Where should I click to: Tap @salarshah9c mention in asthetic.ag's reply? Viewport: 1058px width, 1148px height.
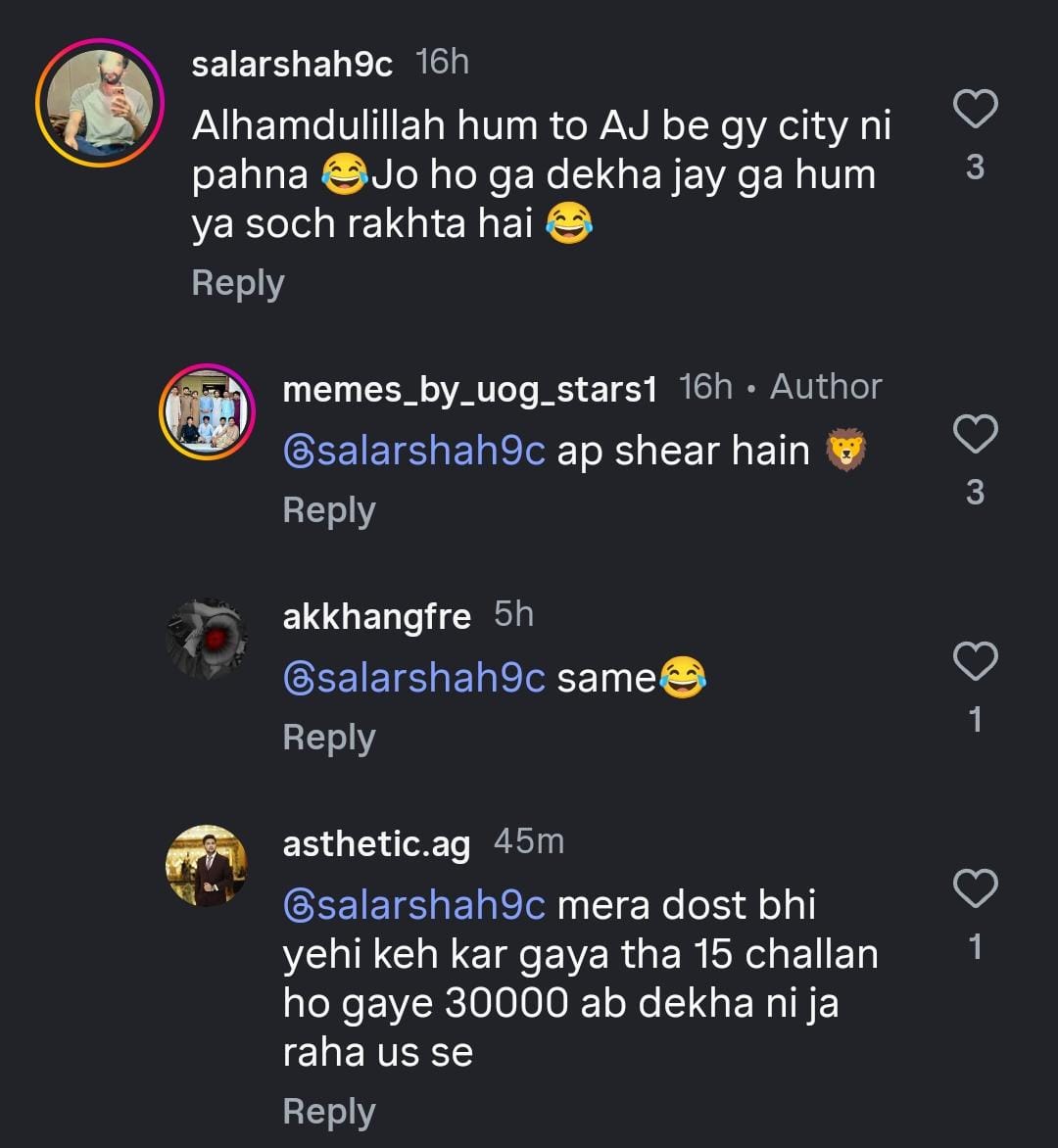[x=413, y=905]
